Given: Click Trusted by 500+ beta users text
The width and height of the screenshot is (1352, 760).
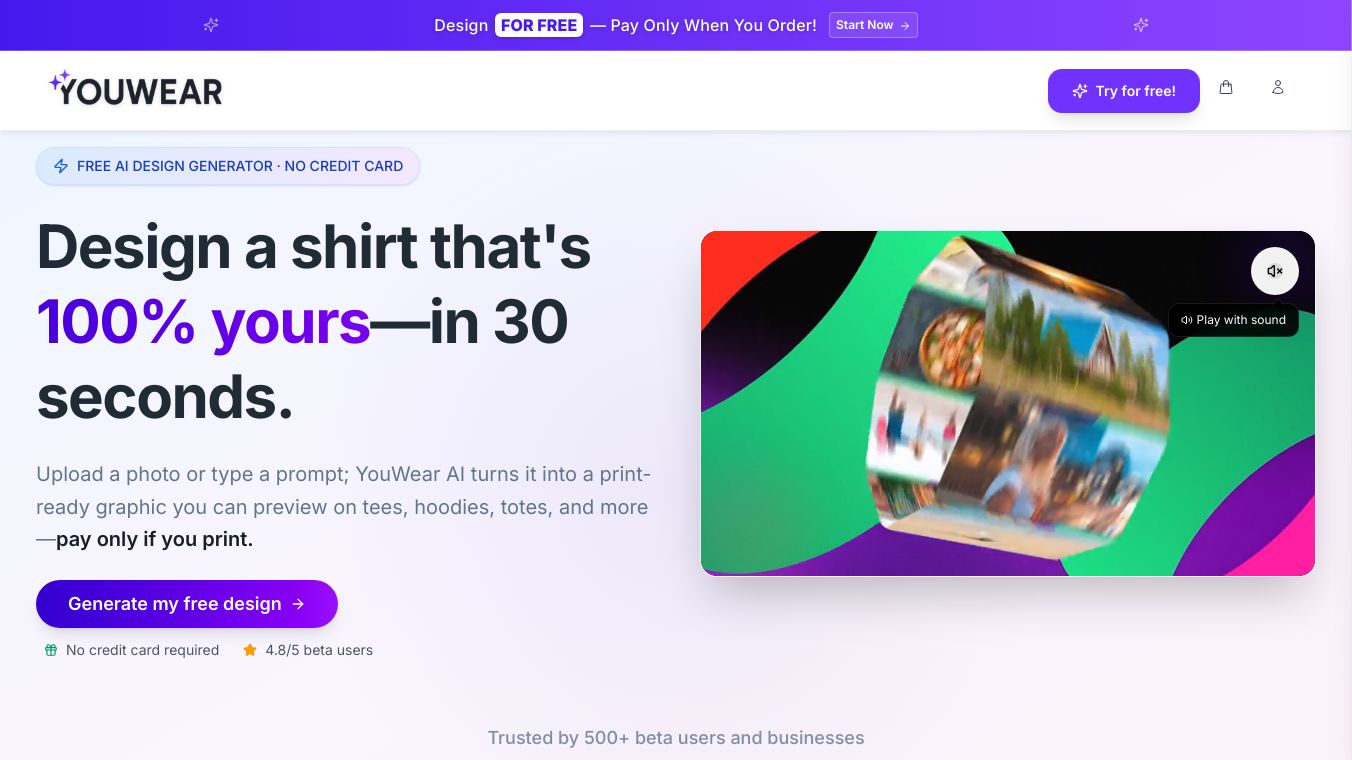Looking at the screenshot, I should pyautogui.click(x=676, y=738).
